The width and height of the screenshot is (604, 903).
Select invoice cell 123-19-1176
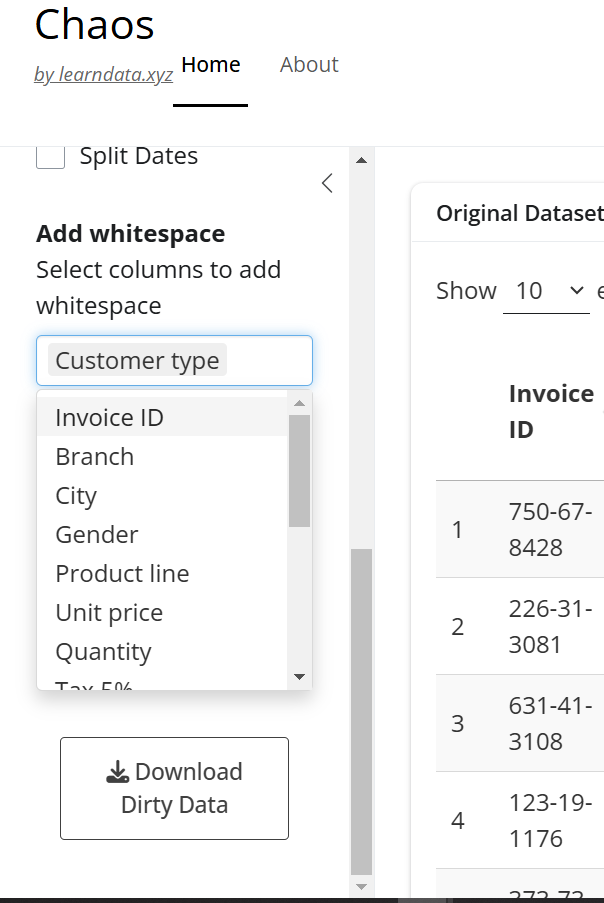click(x=550, y=820)
